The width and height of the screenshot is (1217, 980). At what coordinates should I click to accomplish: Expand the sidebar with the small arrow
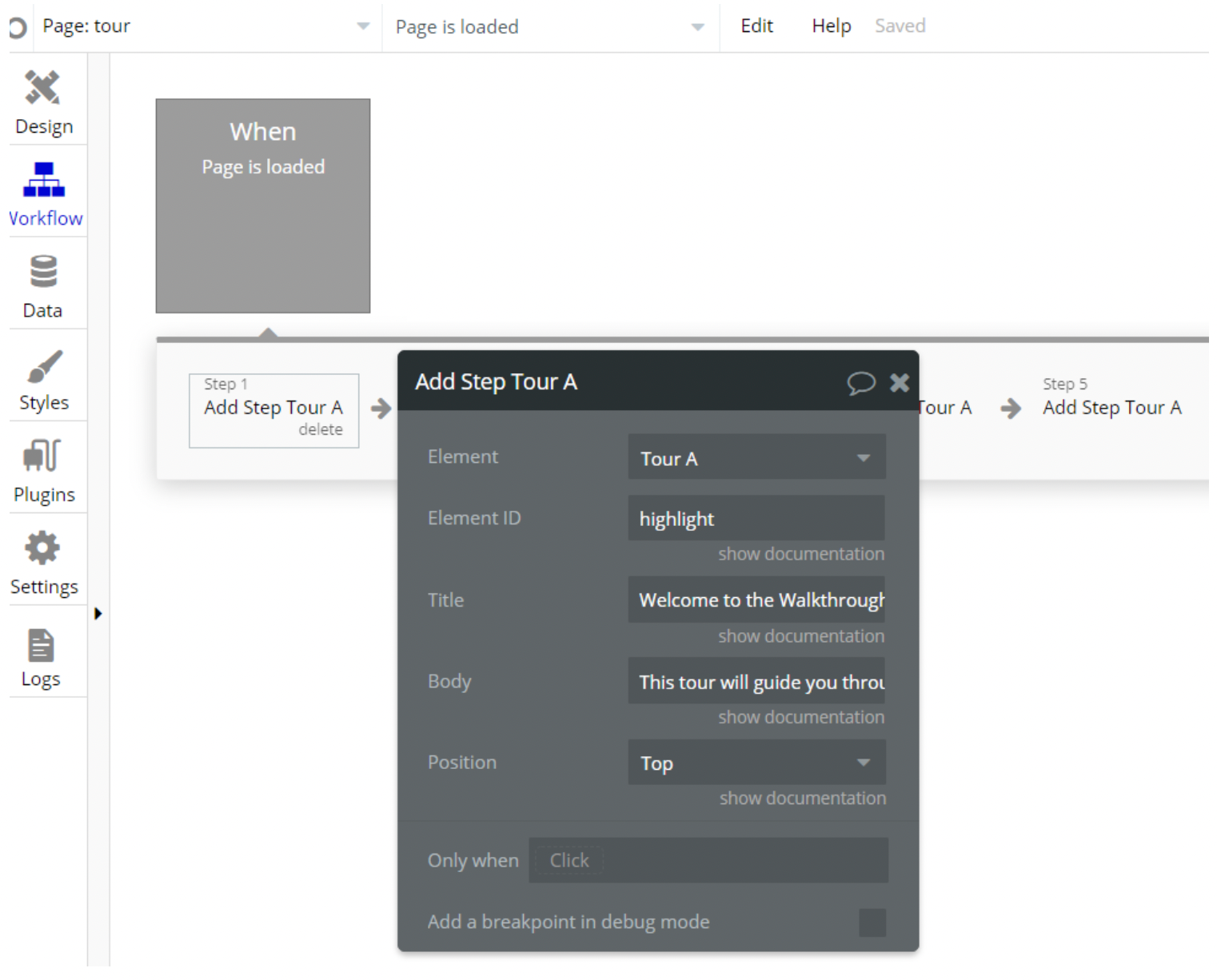click(98, 614)
